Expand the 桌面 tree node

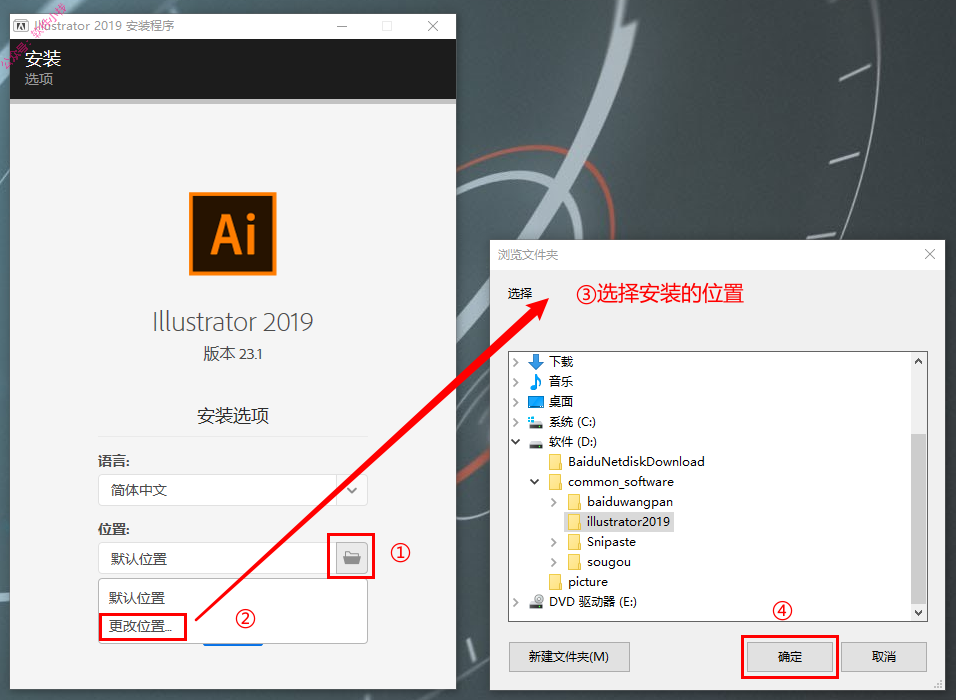[516, 402]
